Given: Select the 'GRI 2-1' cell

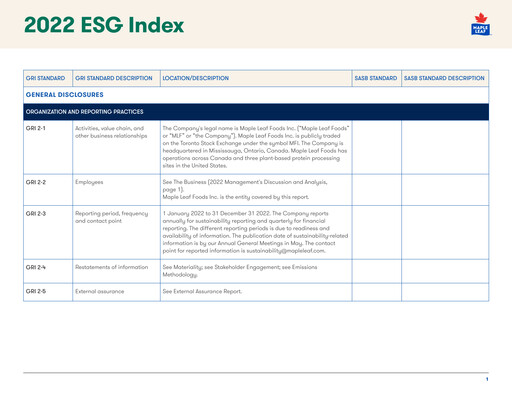Looking at the screenshot, I should pos(48,147).
